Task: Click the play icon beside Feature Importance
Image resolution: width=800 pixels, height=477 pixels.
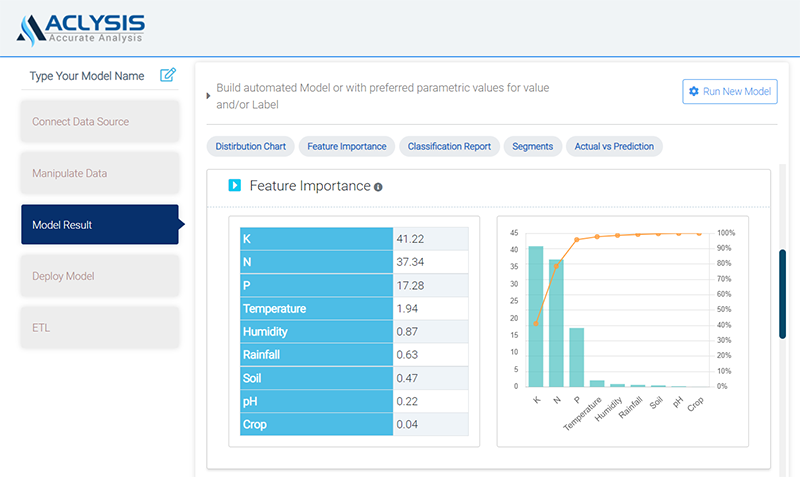Action: point(235,185)
